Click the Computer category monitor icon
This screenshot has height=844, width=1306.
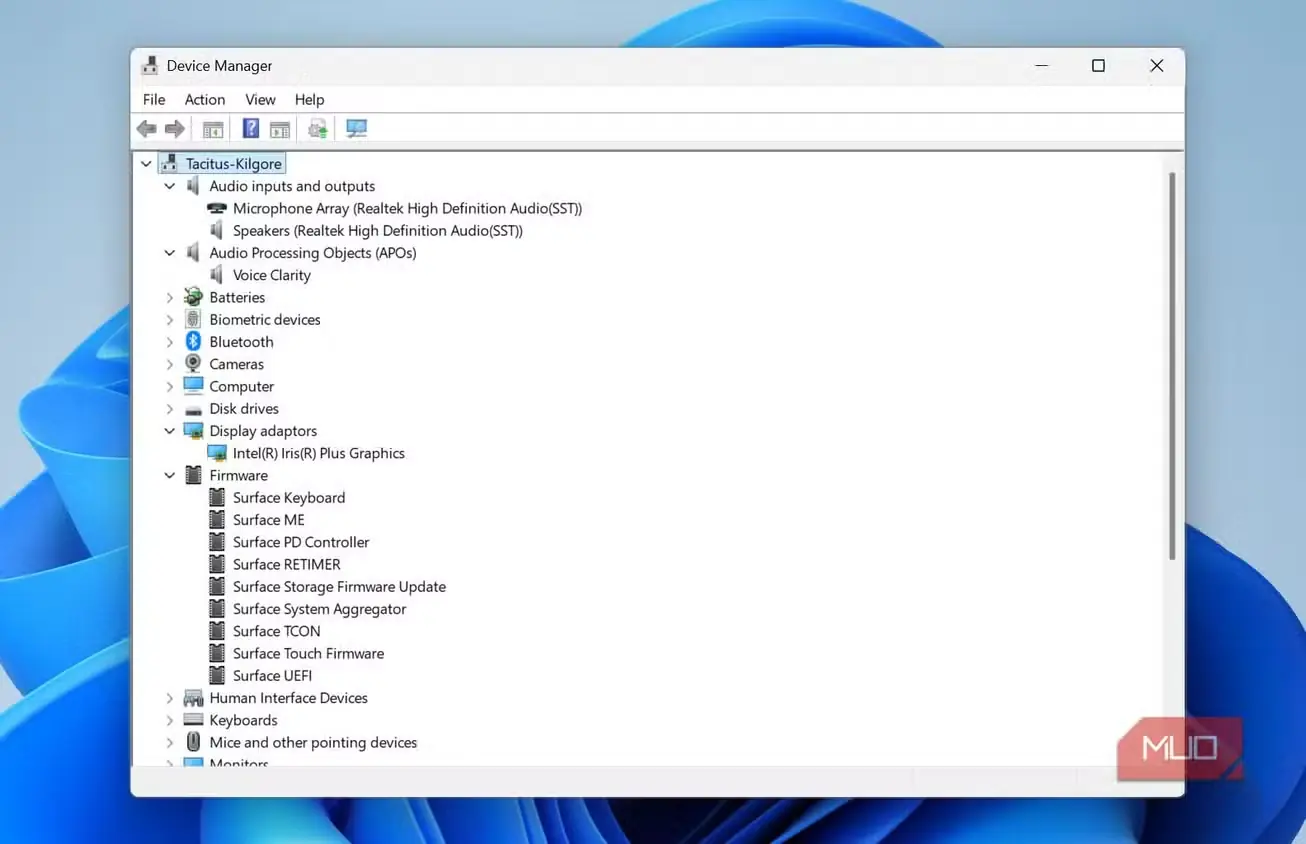pos(193,386)
